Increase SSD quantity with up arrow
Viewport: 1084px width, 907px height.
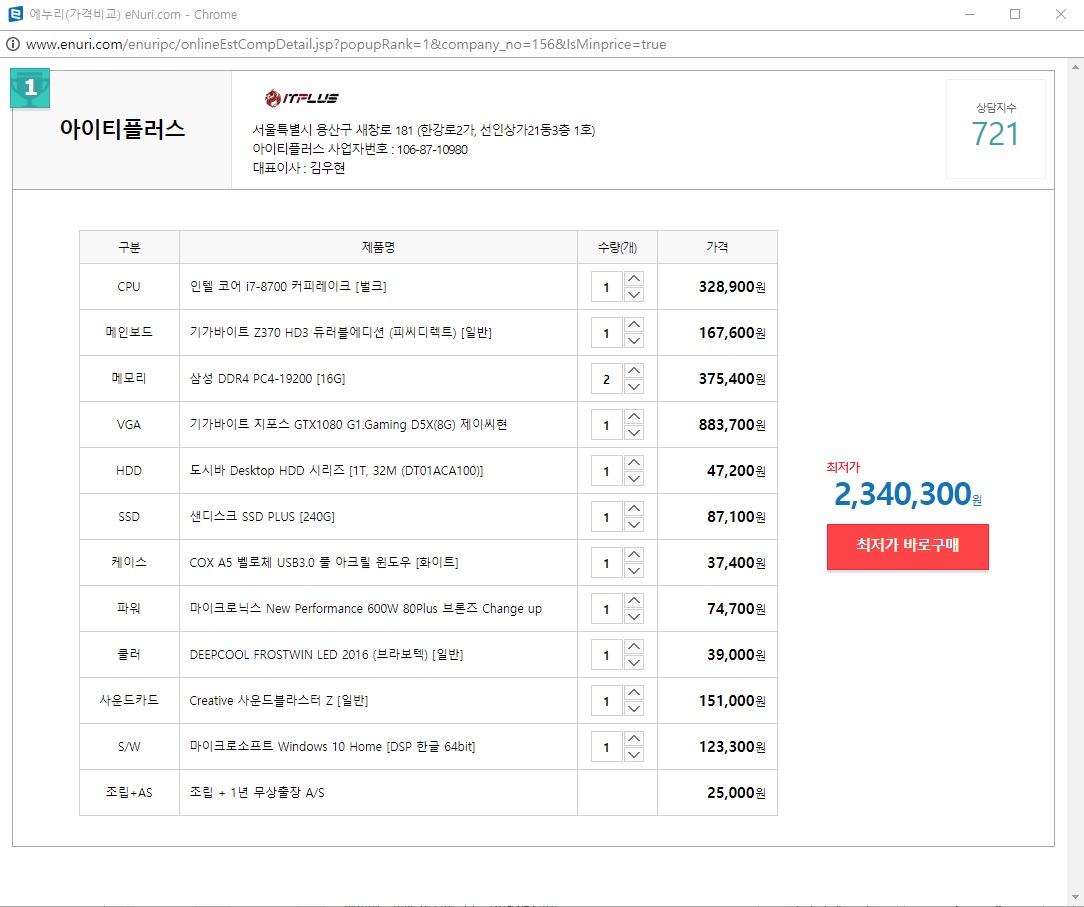[634, 508]
